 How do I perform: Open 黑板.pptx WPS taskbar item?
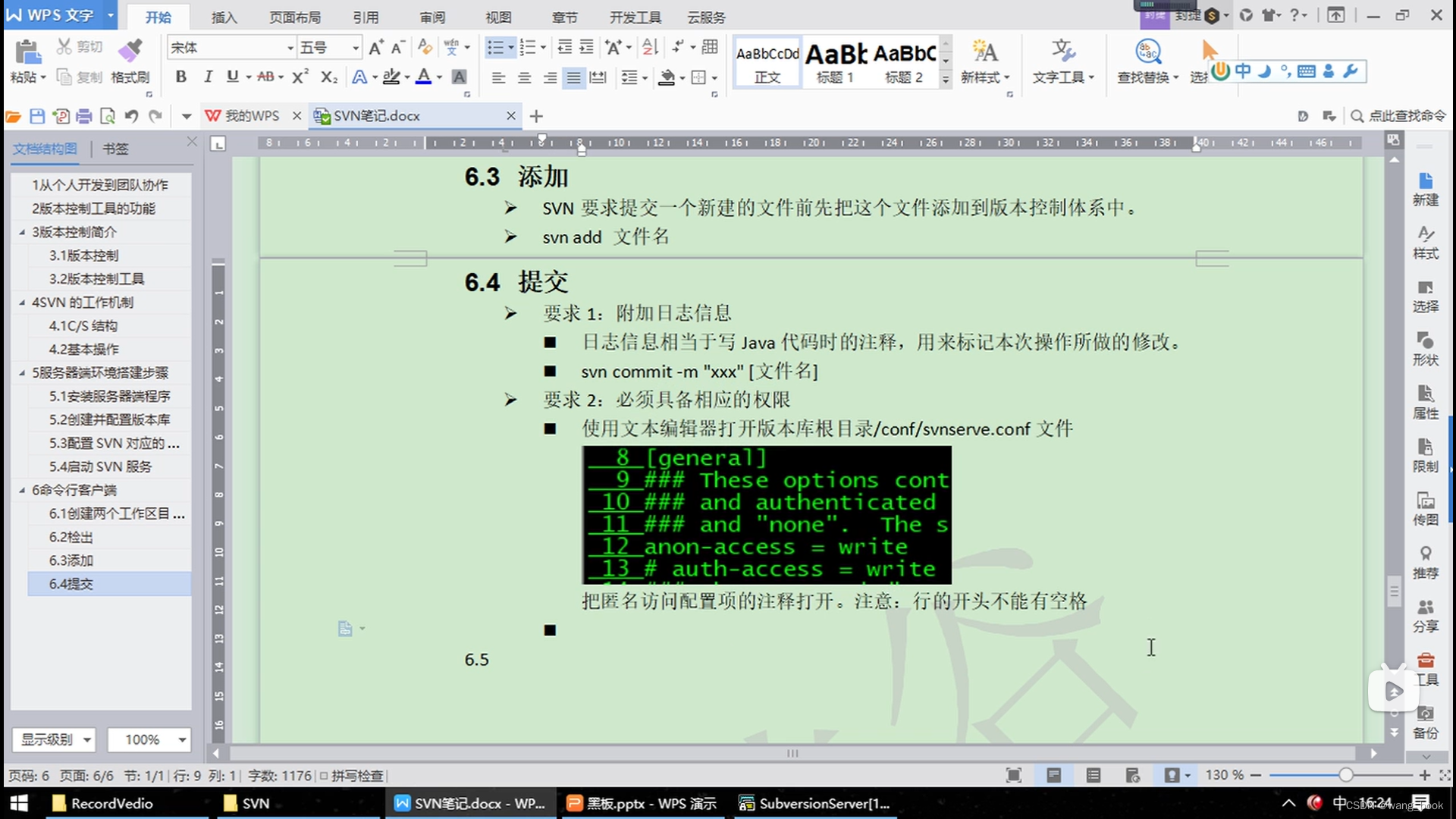642,803
